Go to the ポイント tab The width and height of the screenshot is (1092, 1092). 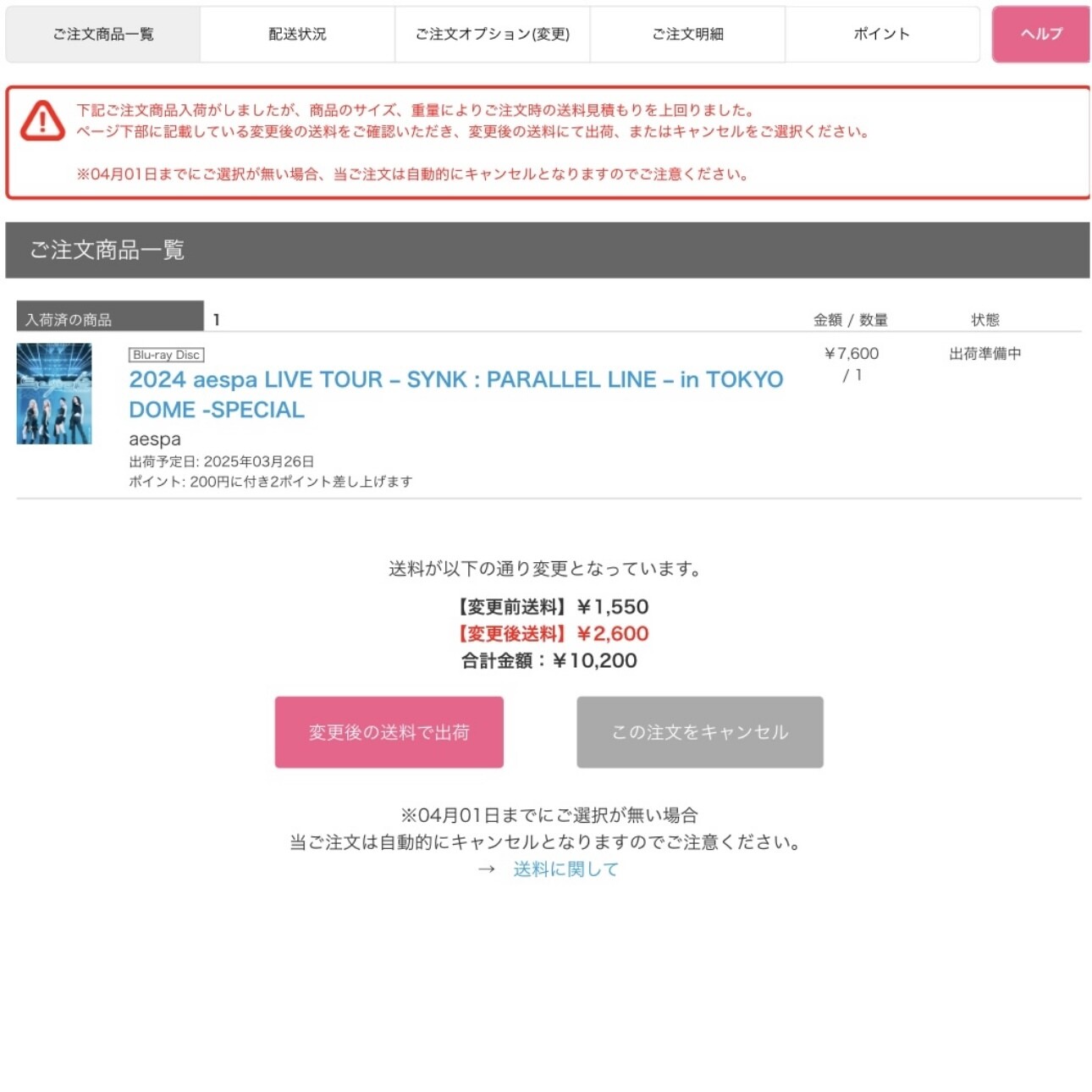[882, 34]
